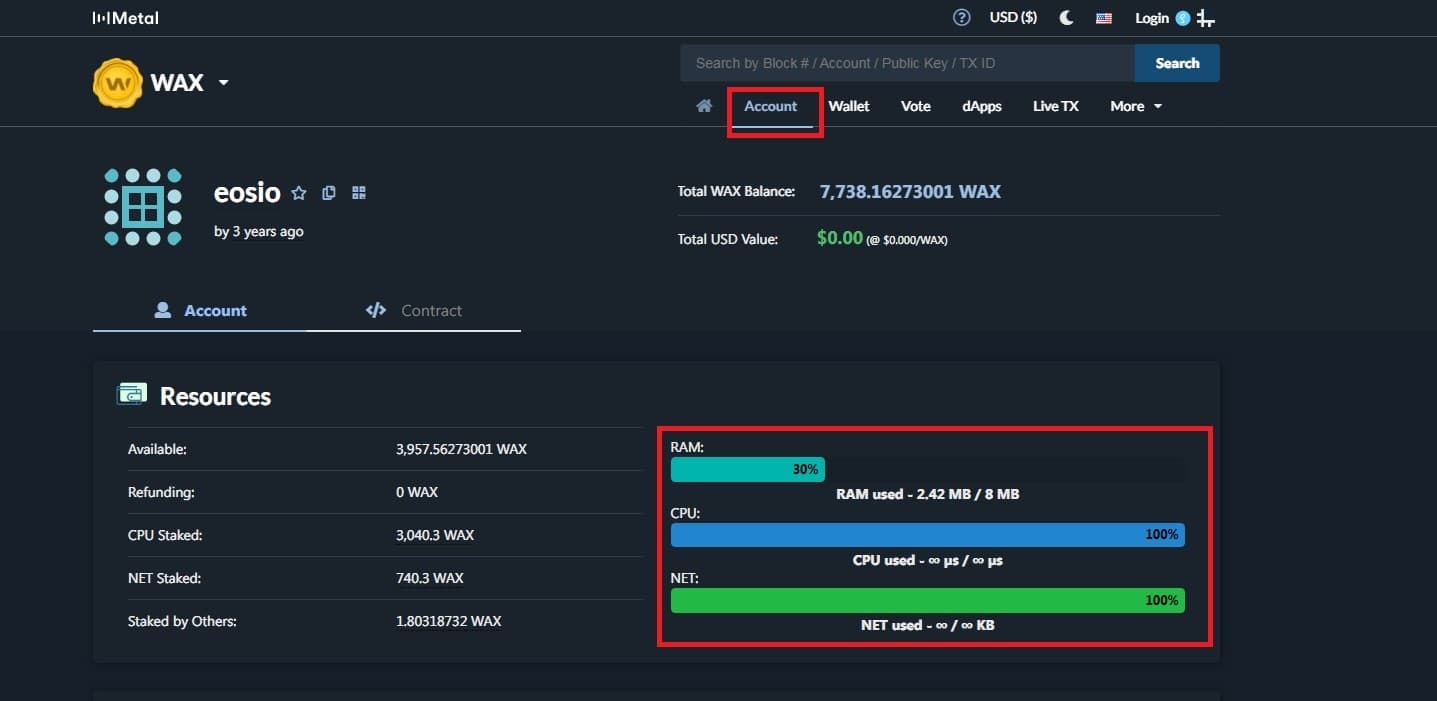1437x701 pixels.
Task: Click the yellow WAX chain logo
Action: click(118, 83)
